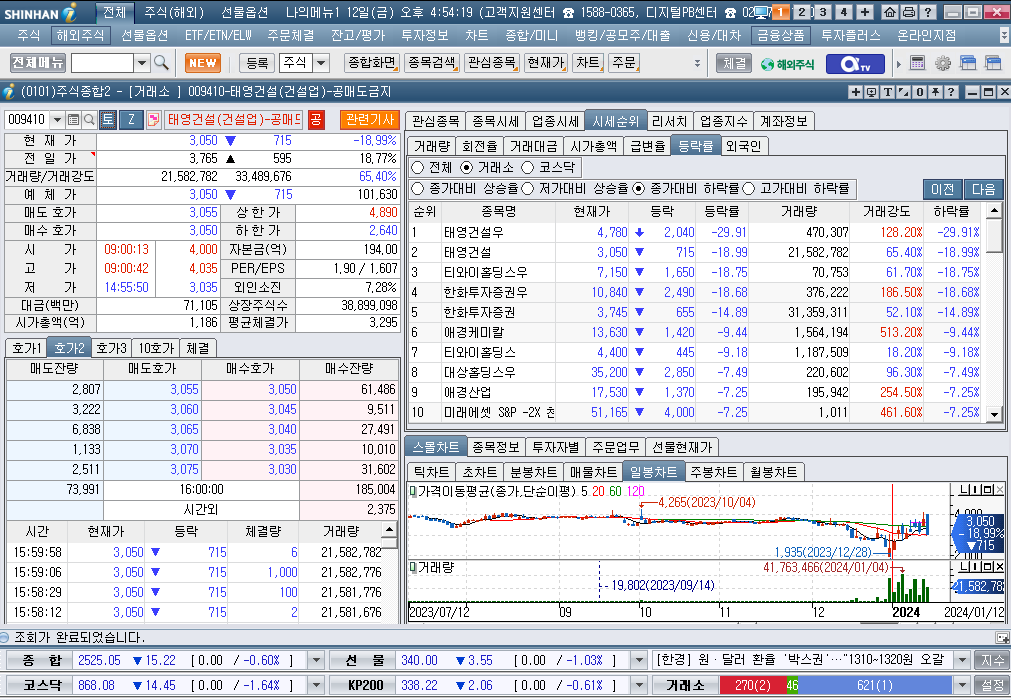Click the screen capture icon in window bar
Viewport: 1011px width, 700px height.
click(872, 92)
